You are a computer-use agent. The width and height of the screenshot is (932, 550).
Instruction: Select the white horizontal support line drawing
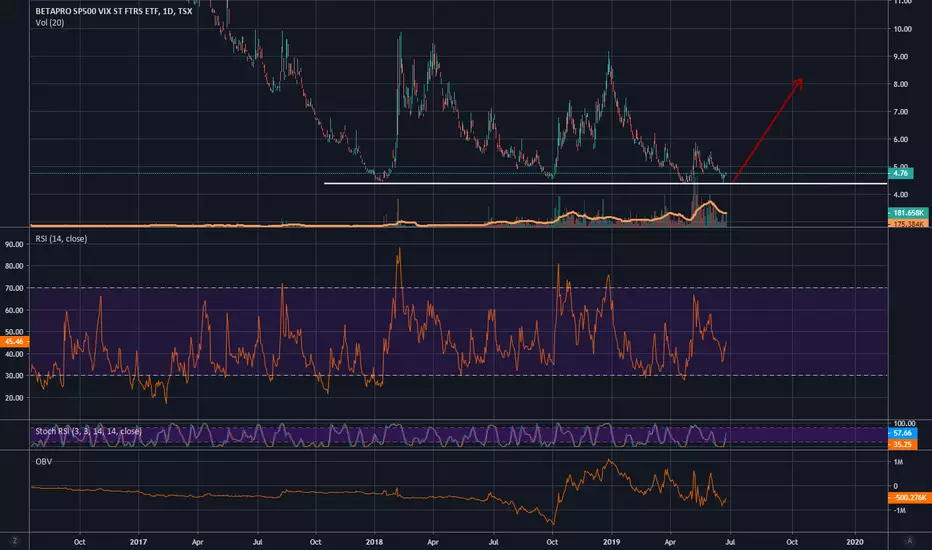pyautogui.click(x=605, y=184)
